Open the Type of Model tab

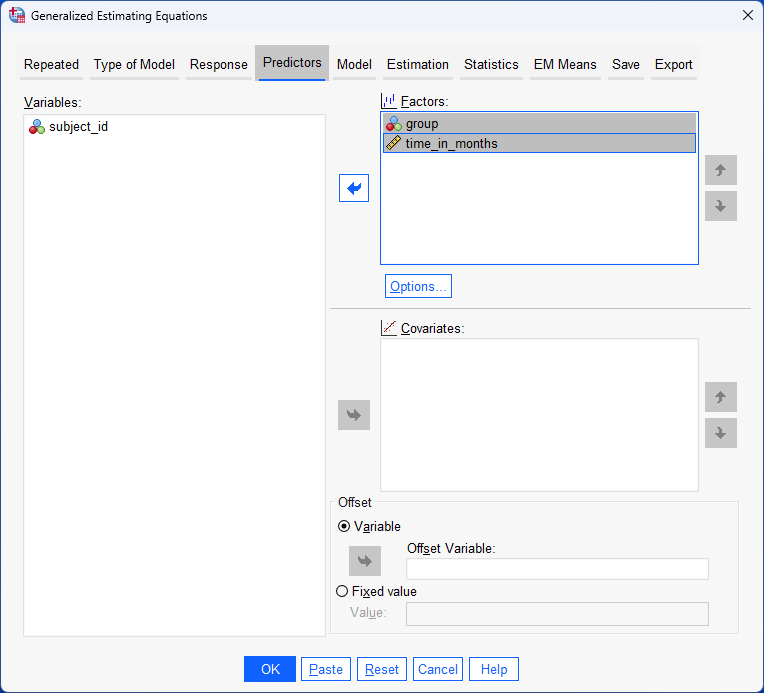(134, 64)
